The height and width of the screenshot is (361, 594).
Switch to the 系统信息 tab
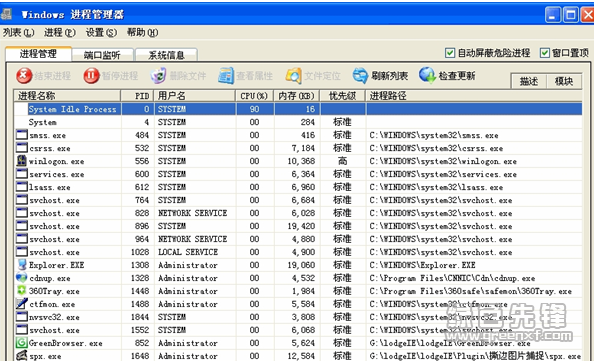point(166,55)
